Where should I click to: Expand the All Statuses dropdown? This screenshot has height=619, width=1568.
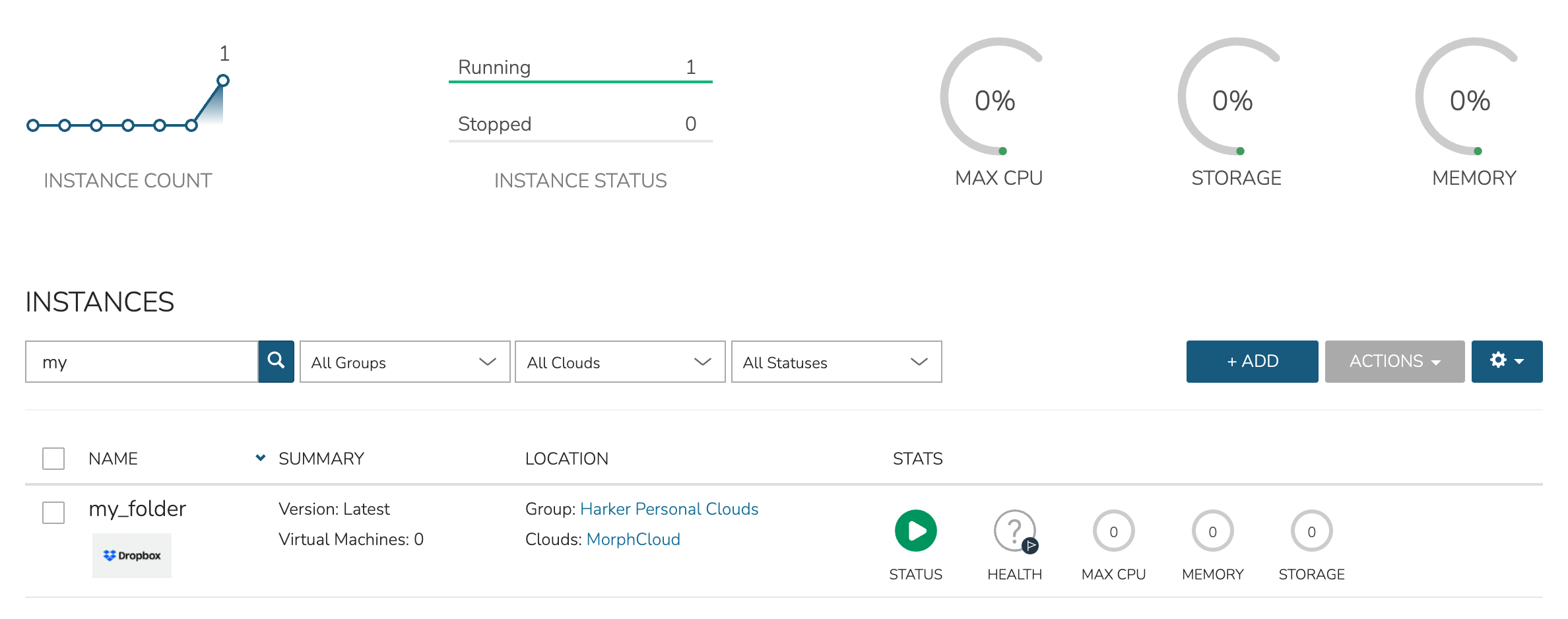click(836, 362)
